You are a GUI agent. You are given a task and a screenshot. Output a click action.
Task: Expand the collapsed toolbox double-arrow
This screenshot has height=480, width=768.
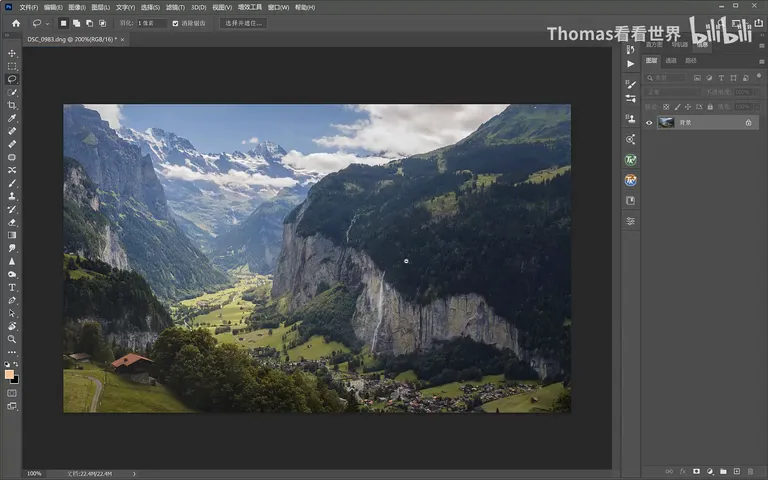[7, 35]
